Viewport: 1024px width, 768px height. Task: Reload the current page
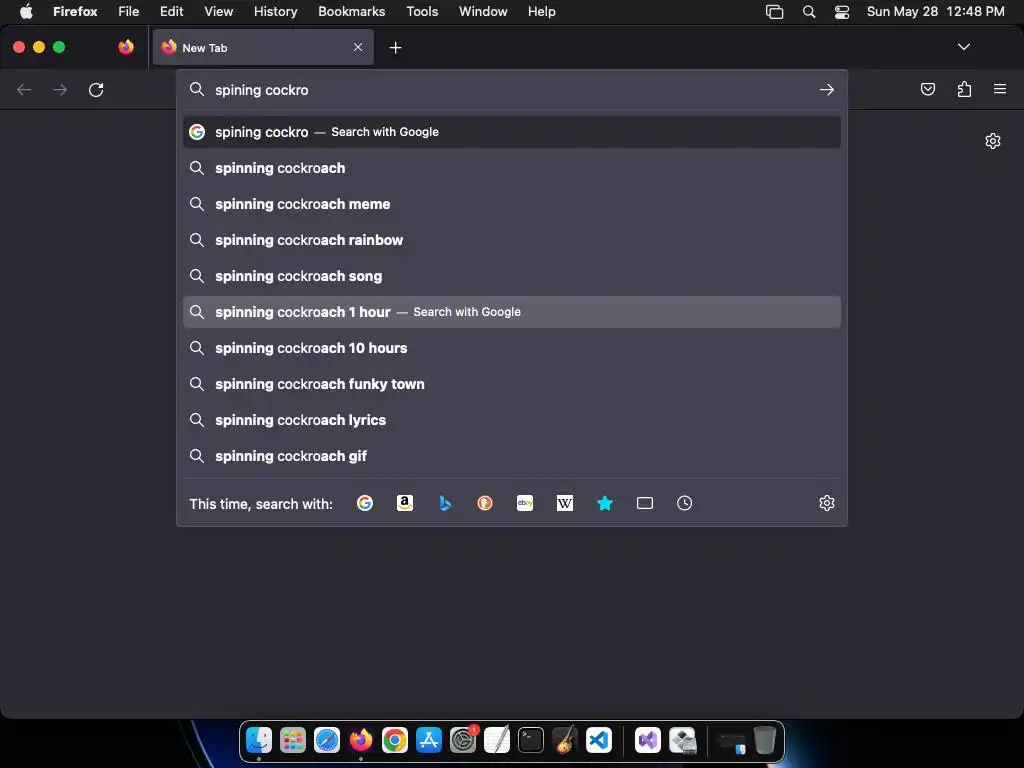pyautogui.click(x=96, y=89)
